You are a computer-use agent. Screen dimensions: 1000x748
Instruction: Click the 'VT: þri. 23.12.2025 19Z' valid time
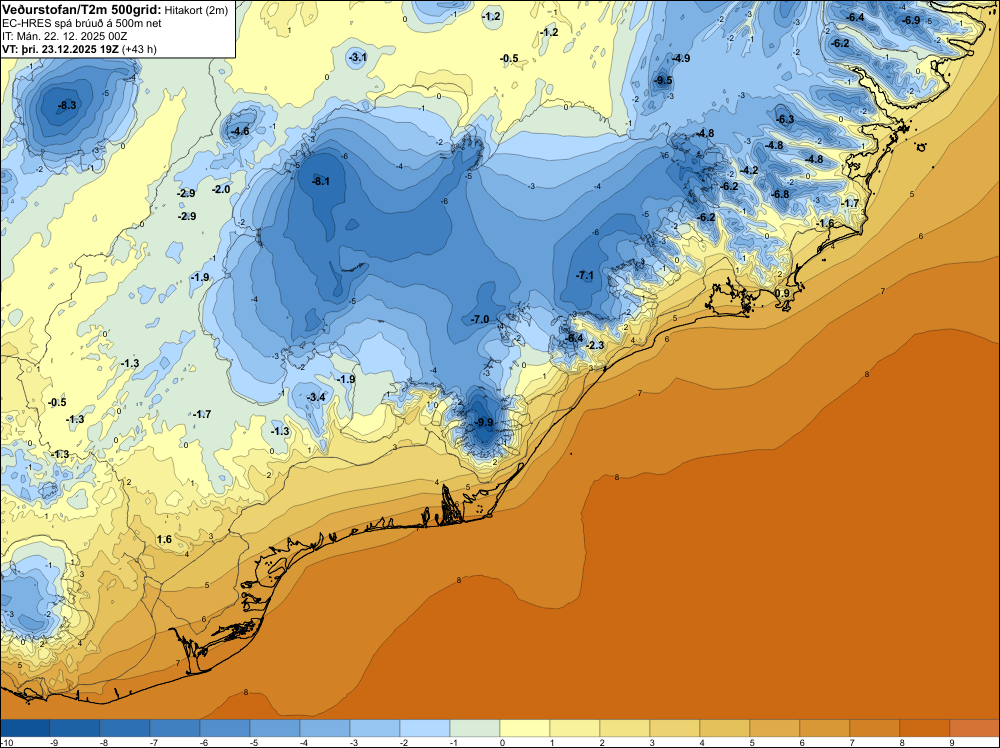(61, 49)
